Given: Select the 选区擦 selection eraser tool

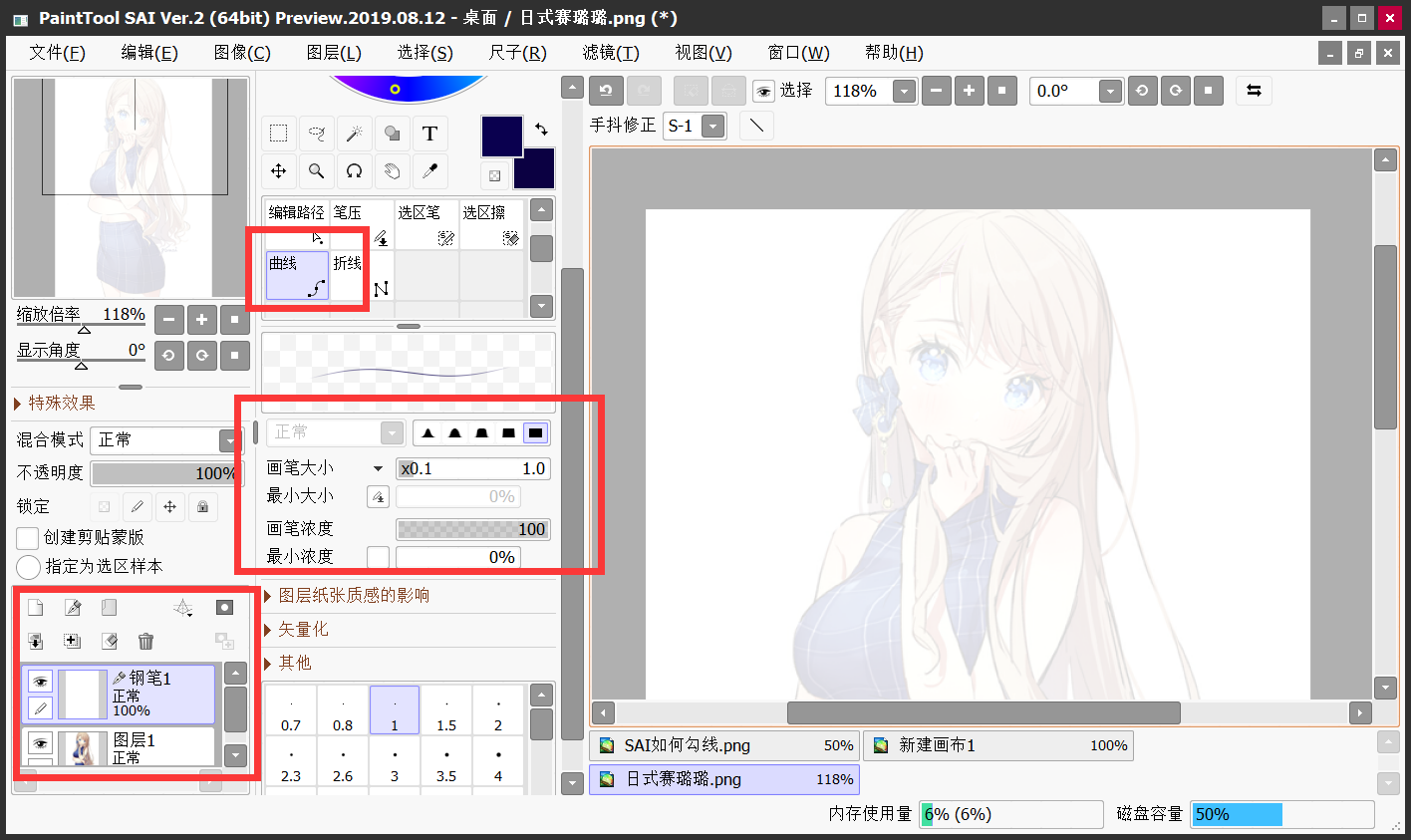Looking at the screenshot, I should pos(491,224).
